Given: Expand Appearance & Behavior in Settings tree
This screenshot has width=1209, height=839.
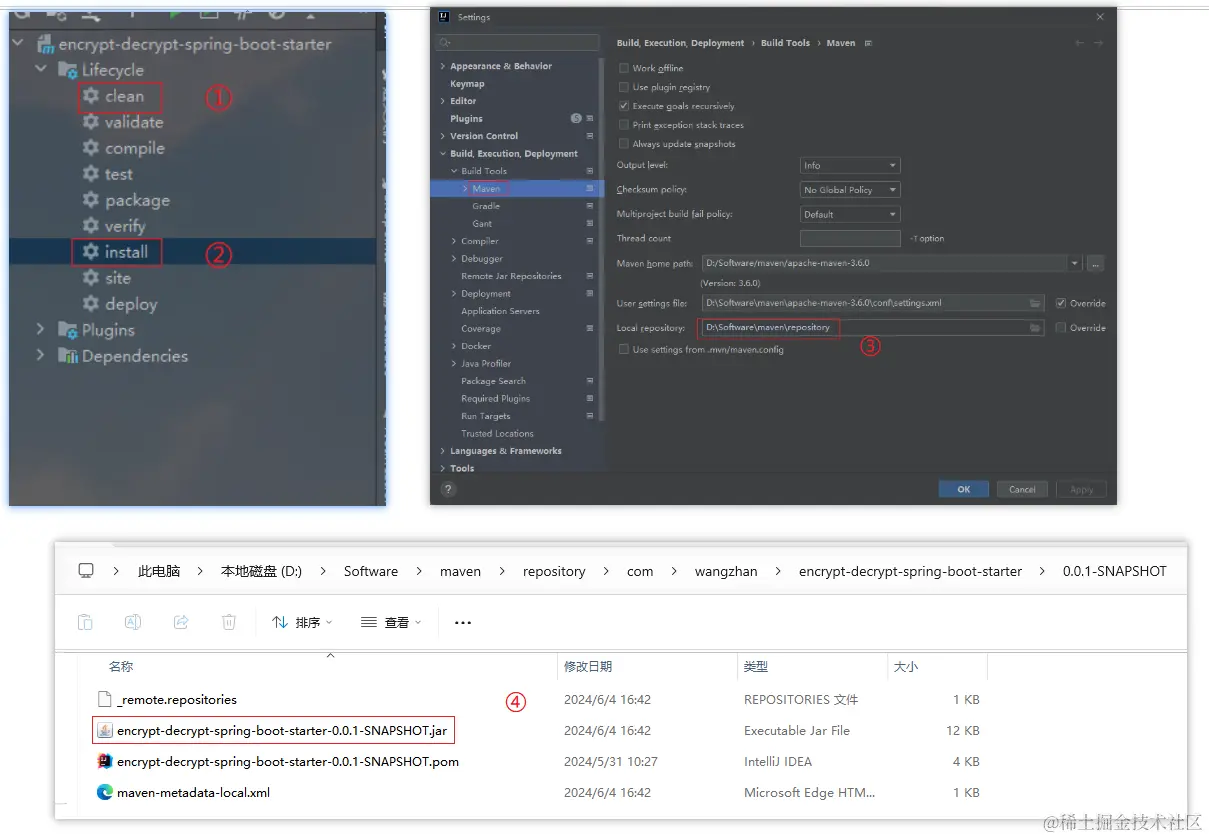Looking at the screenshot, I should (x=442, y=66).
